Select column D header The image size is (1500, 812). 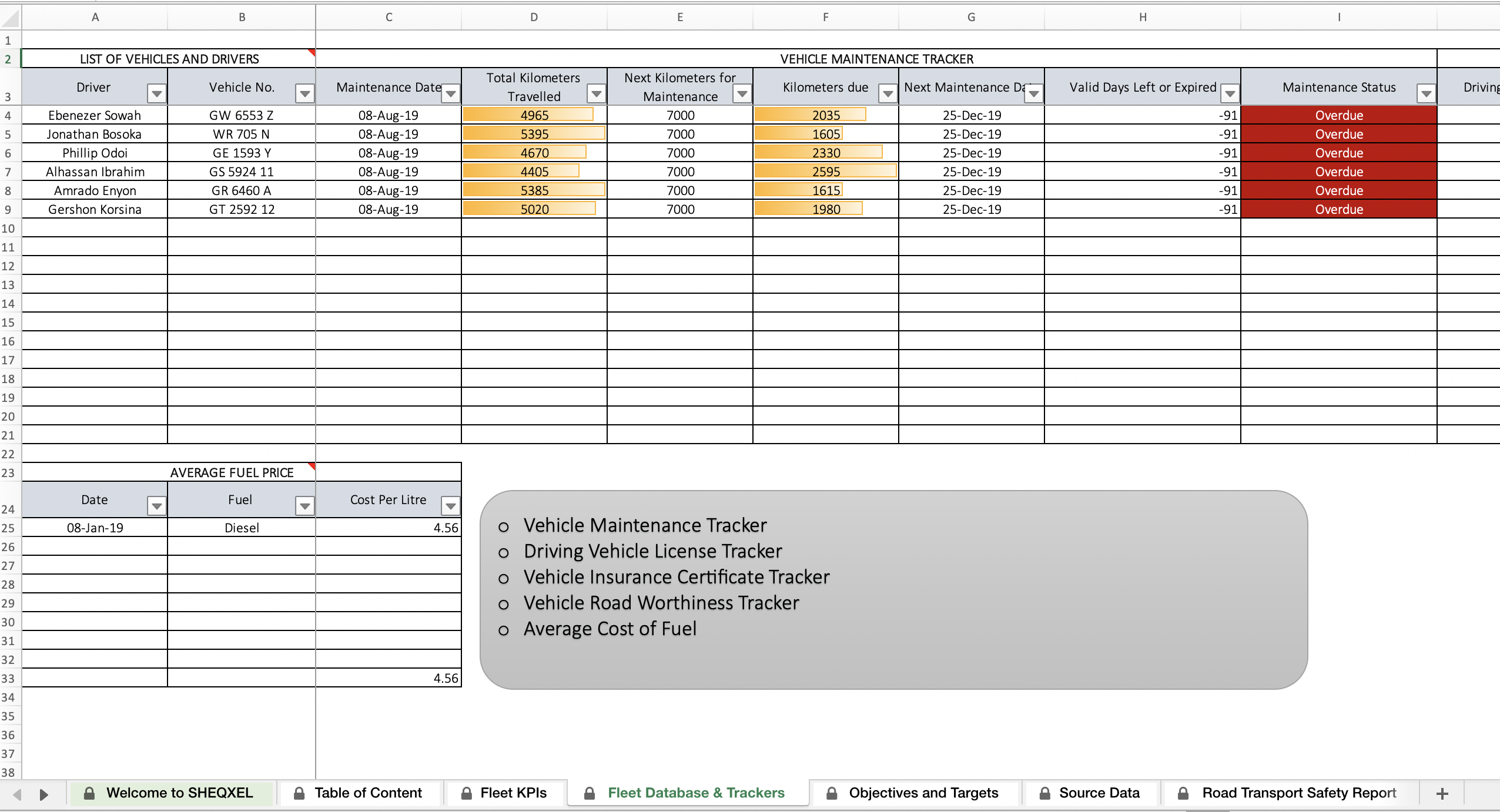pyautogui.click(x=534, y=18)
